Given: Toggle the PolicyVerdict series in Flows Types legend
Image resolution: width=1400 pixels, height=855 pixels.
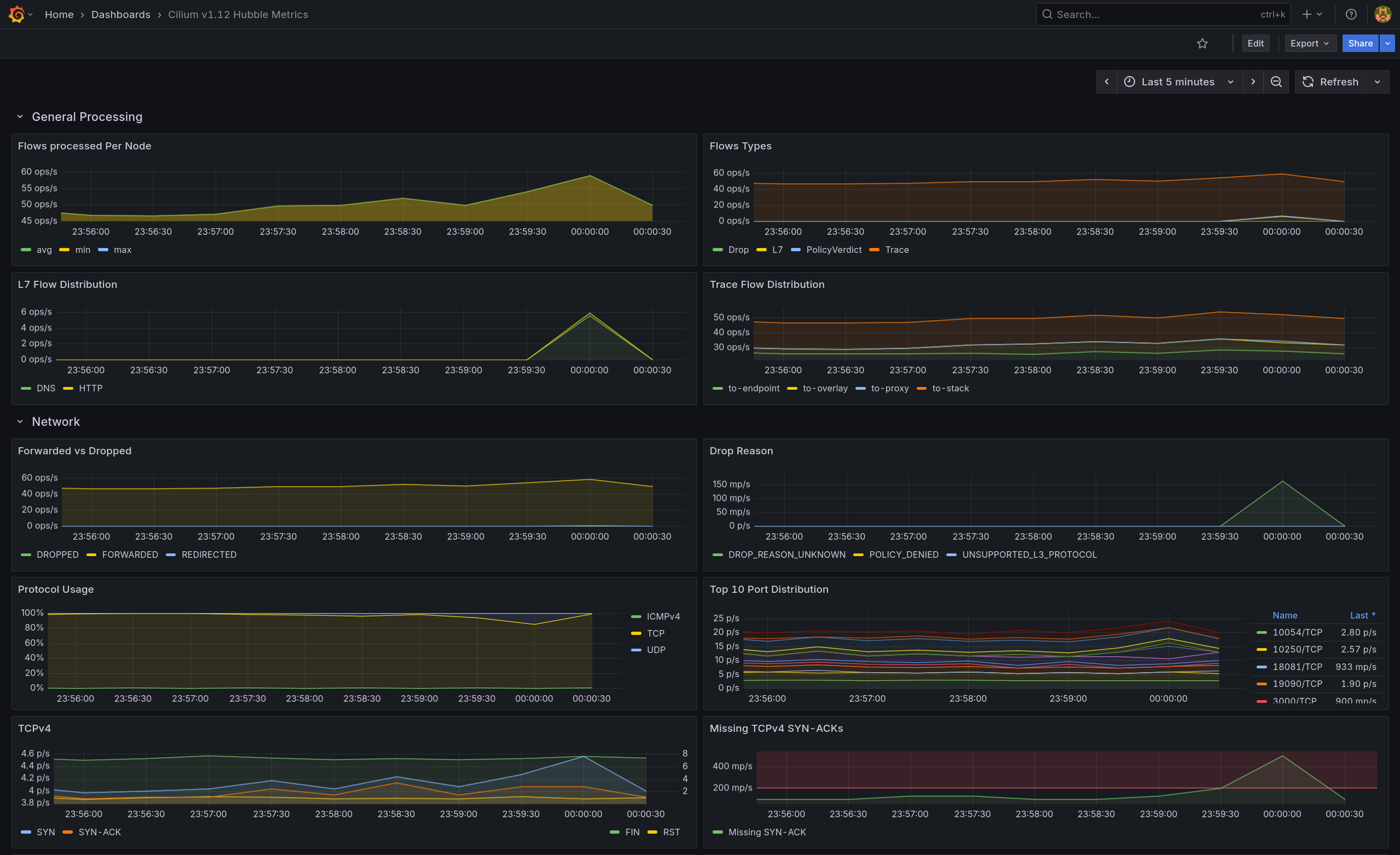Looking at the screenshot, I should (x=833, y=250).
